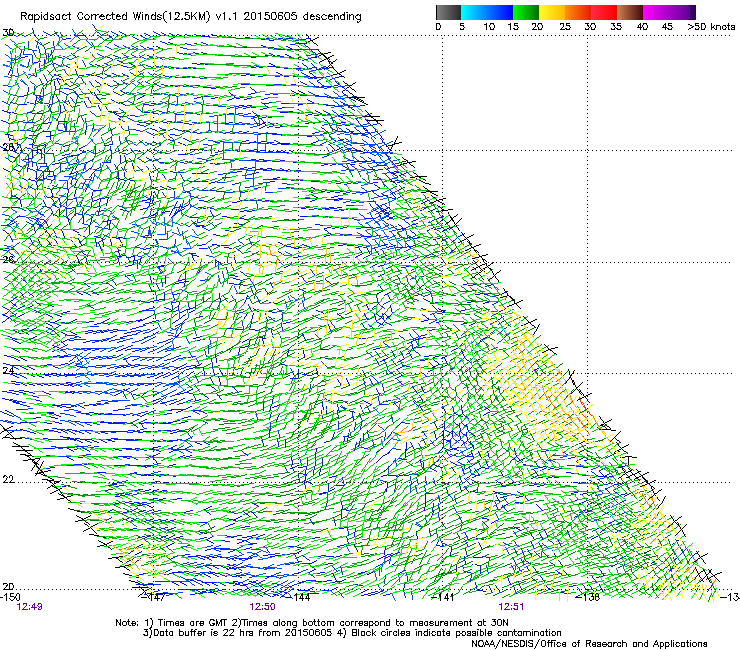Click the legend label '5'
Viewport: 740px width, 650px height.
click(x=462, y=27)
